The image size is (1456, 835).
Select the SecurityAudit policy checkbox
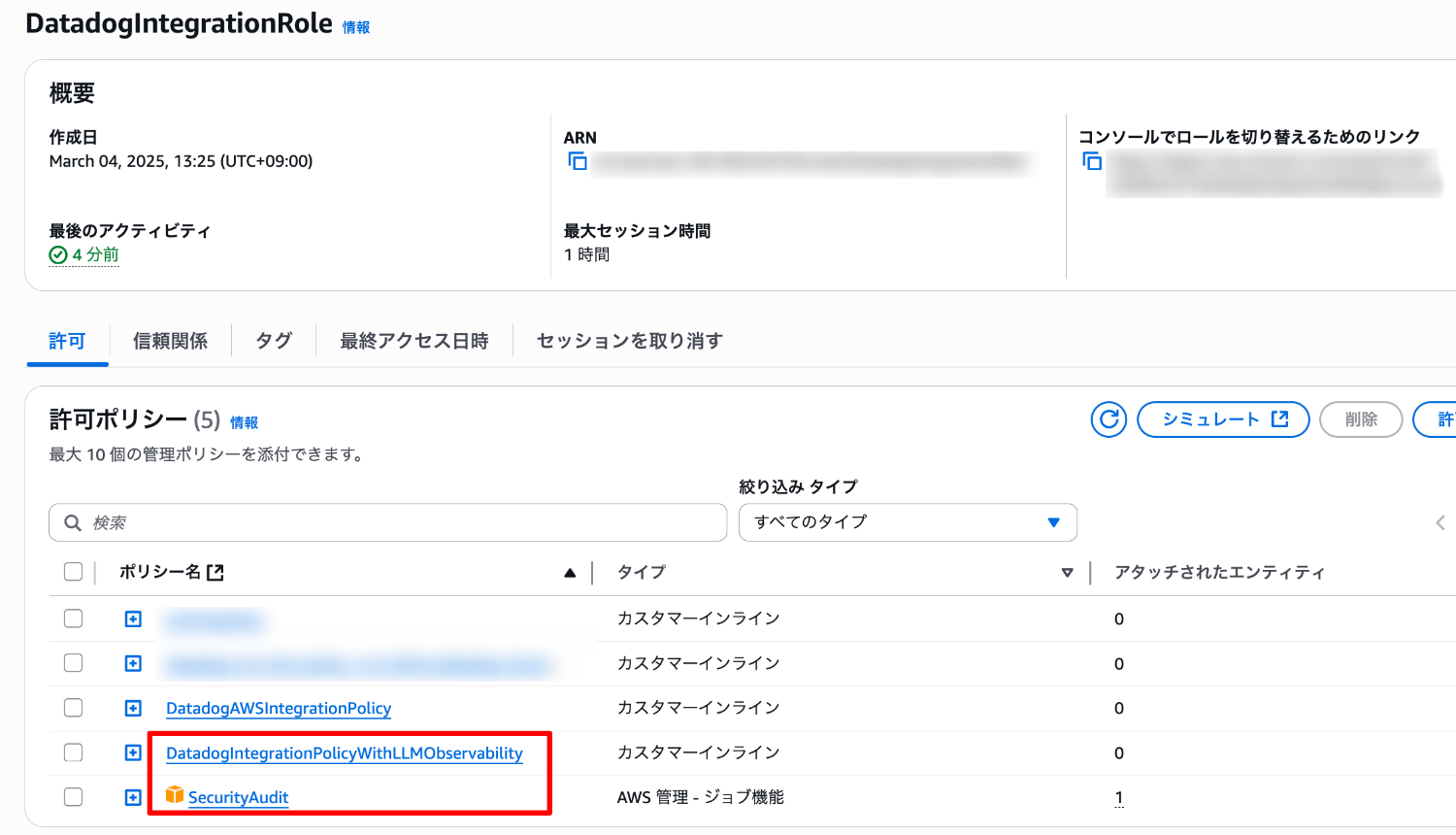point(73,797)
